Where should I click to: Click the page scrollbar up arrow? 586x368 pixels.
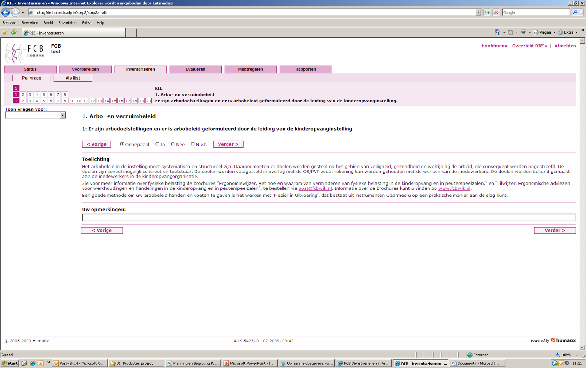(583, 41)
